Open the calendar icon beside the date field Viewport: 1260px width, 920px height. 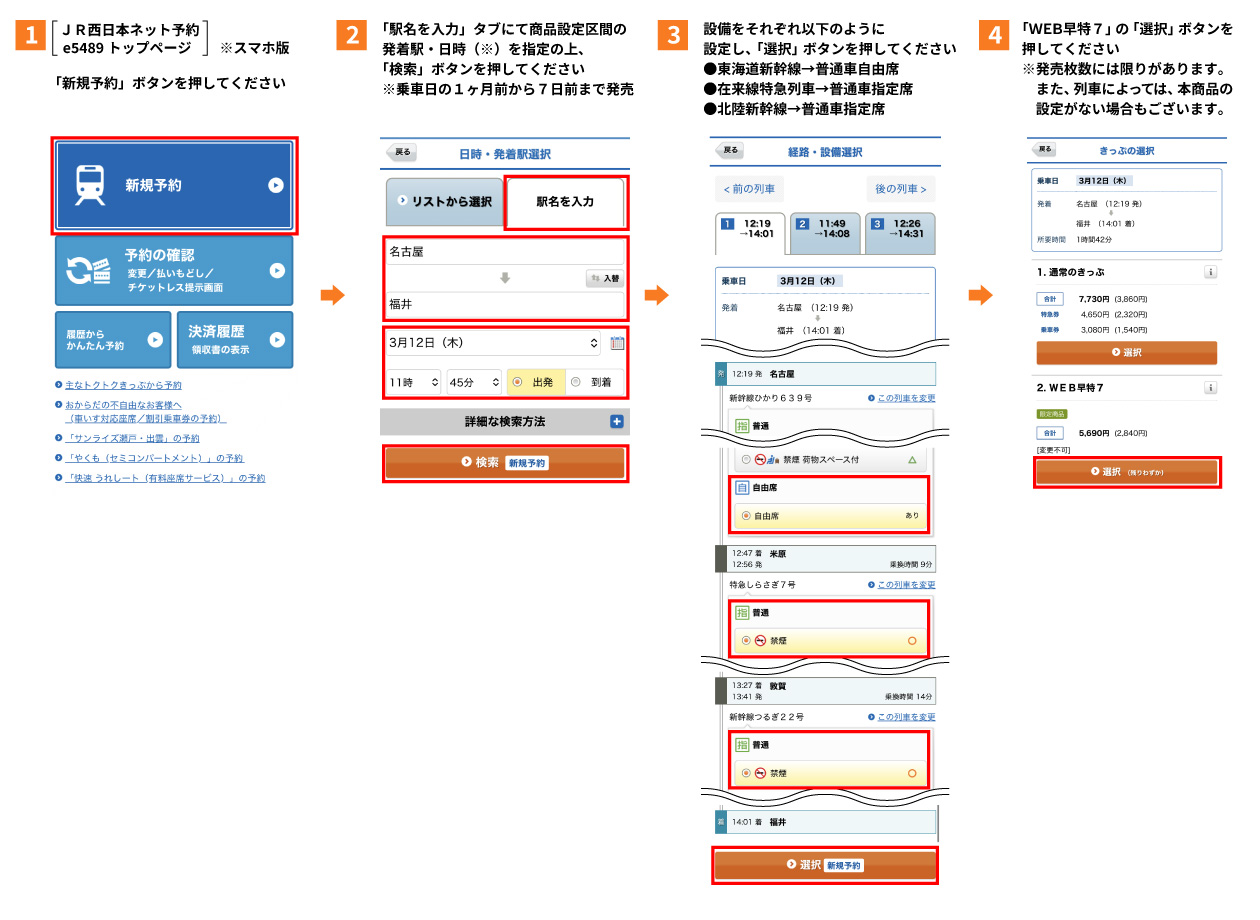pos(617,343)
